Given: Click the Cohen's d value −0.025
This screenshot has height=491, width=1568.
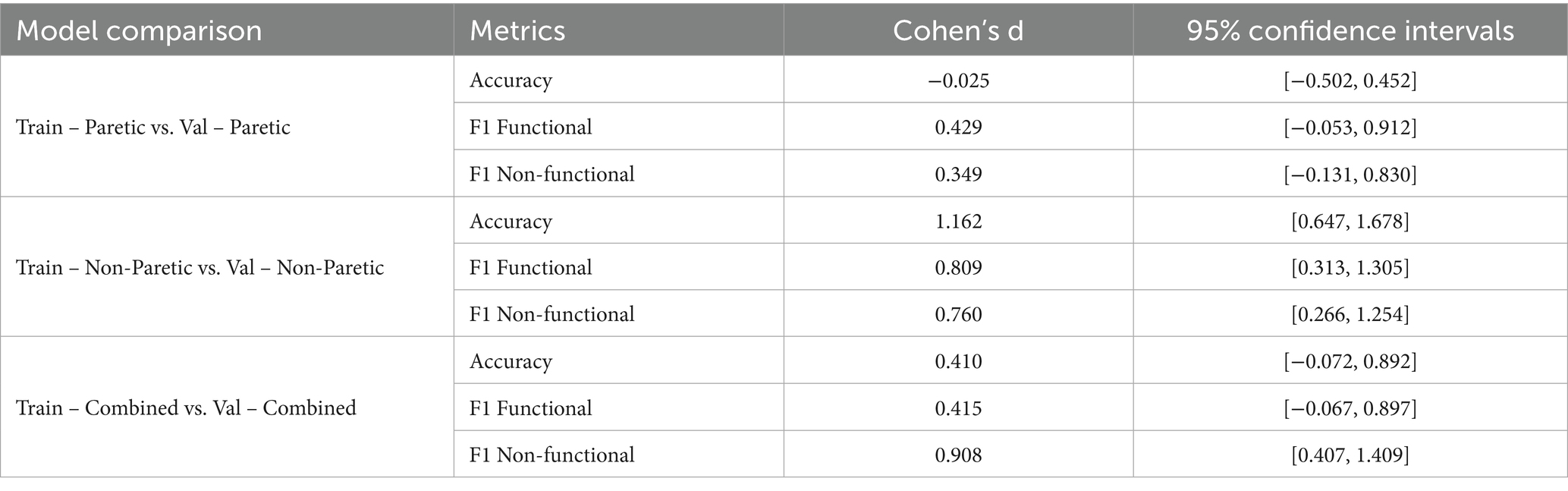Looking at the screenshot, I should click(958, 80).
